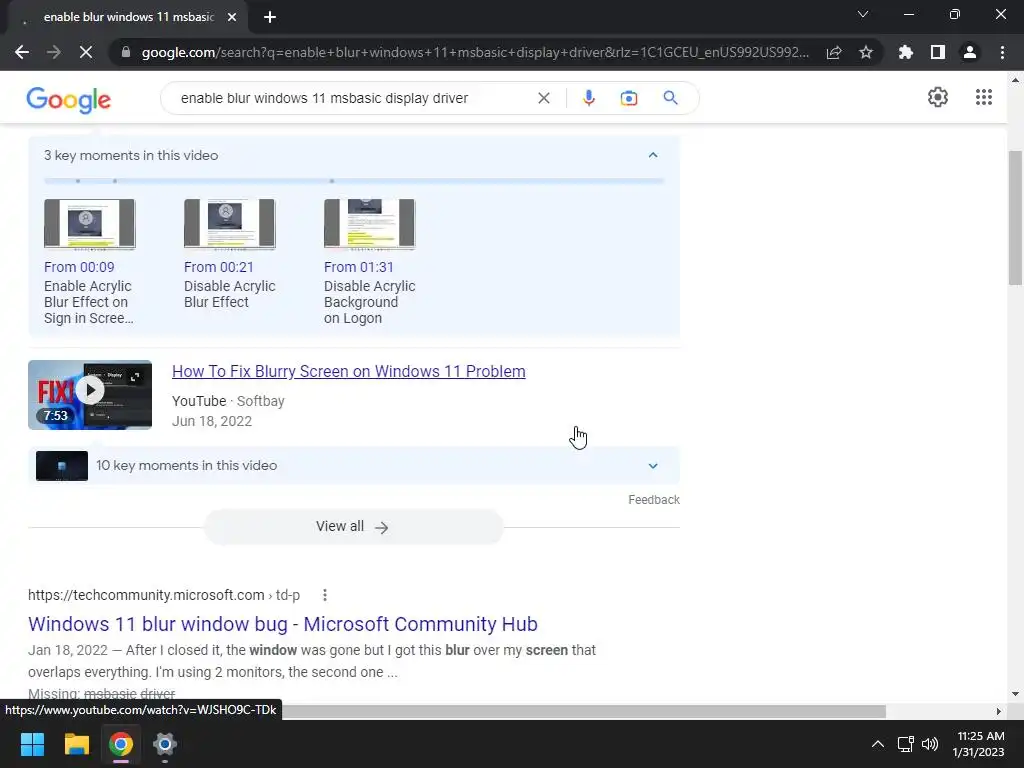This screenshot has width=1024, height=768.
Task: Click the forward navigation arrow
Action: 54,52
